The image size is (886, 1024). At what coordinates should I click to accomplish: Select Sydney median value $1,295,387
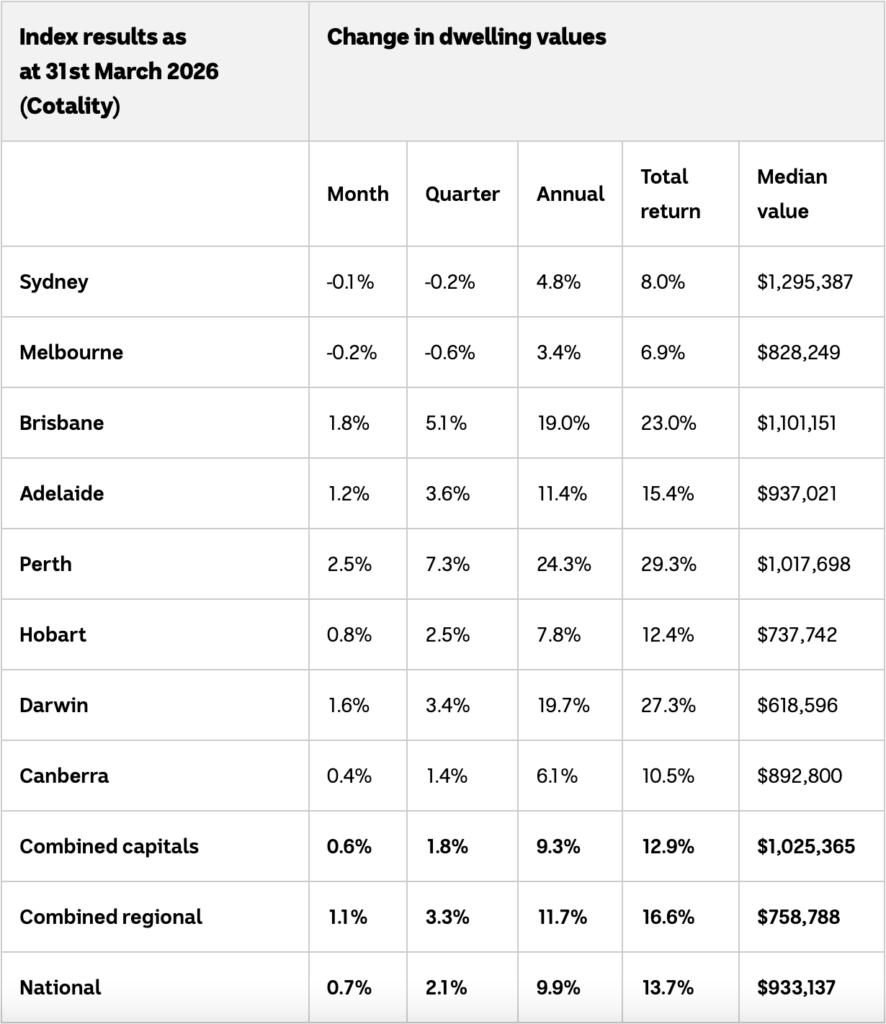click(805, 282)
